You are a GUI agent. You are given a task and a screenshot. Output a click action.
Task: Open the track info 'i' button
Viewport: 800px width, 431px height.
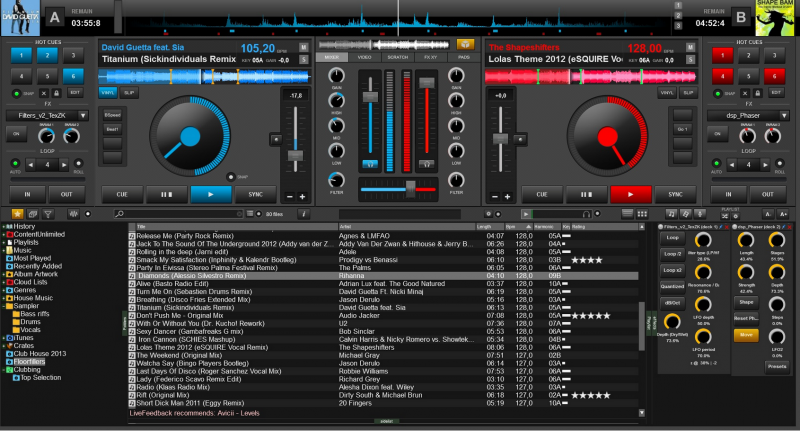point(304,214)
